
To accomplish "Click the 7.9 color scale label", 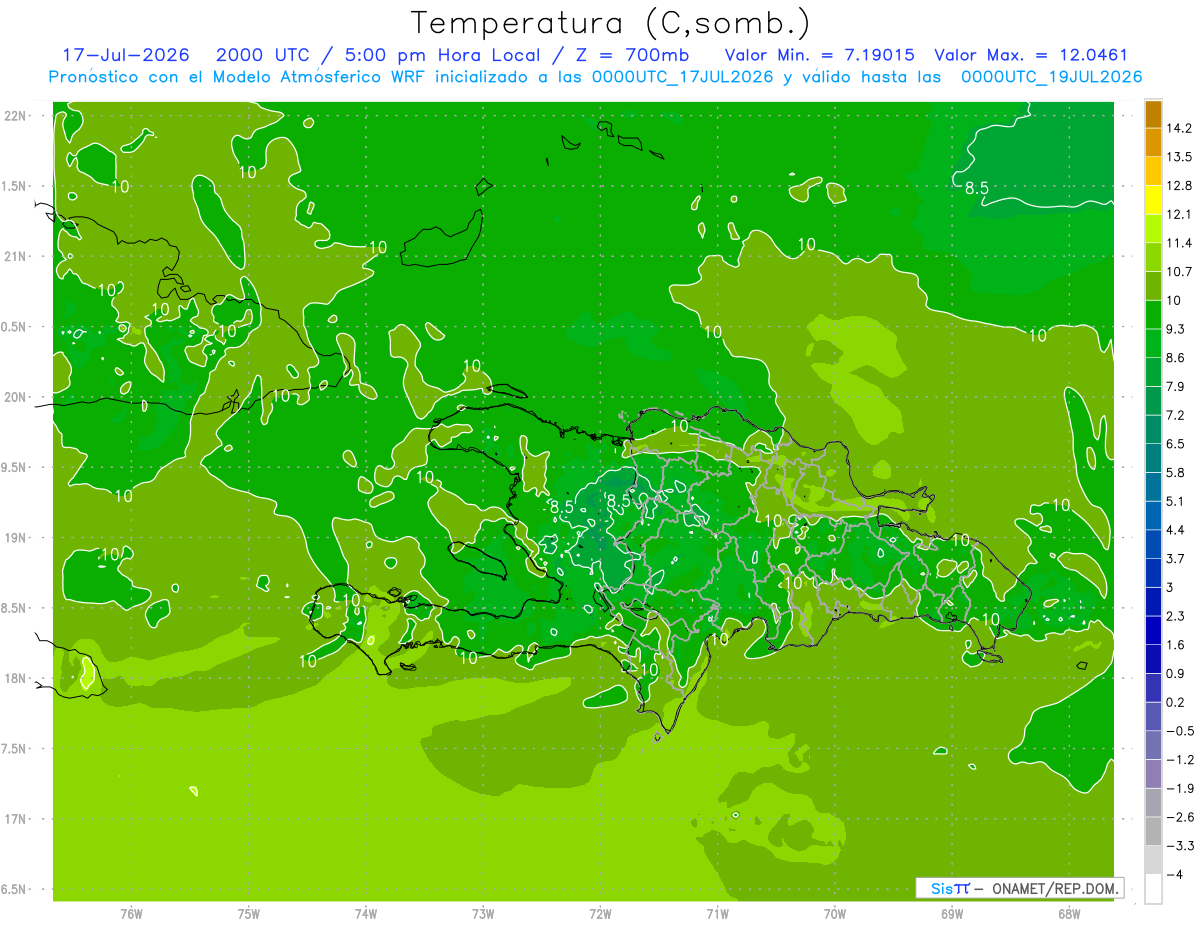I will coord(1176,386).
